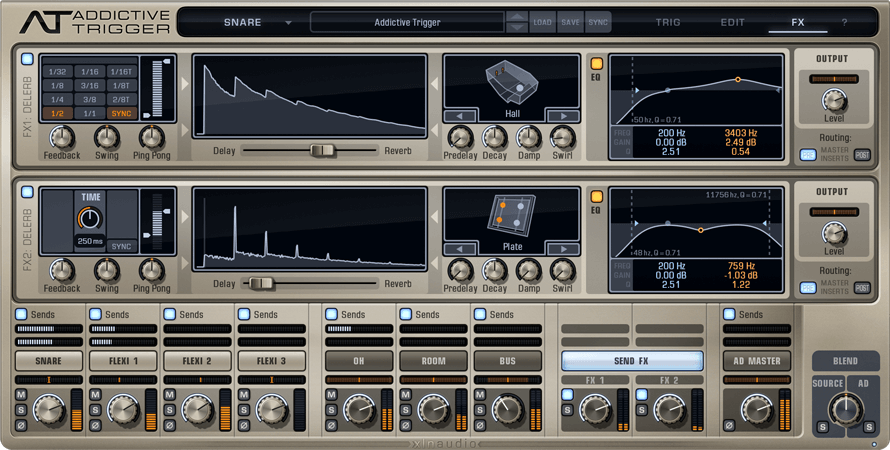
Task: Click FX1 Swirl knob
Action: point(562,138)
